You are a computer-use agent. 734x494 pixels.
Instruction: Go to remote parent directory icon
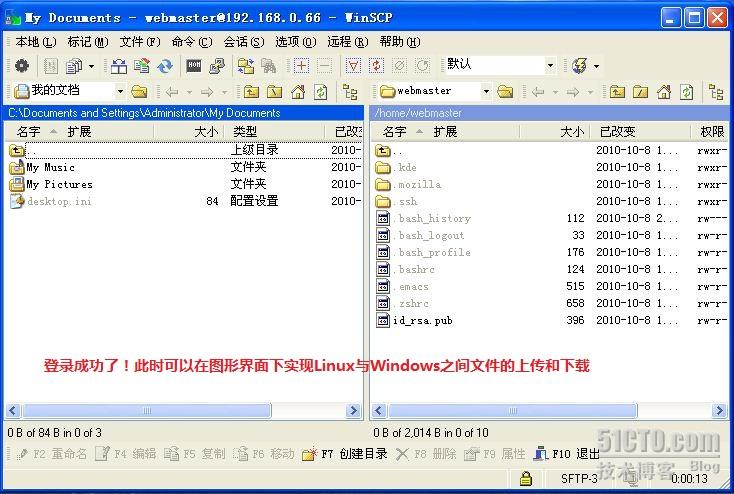(617, 92)
